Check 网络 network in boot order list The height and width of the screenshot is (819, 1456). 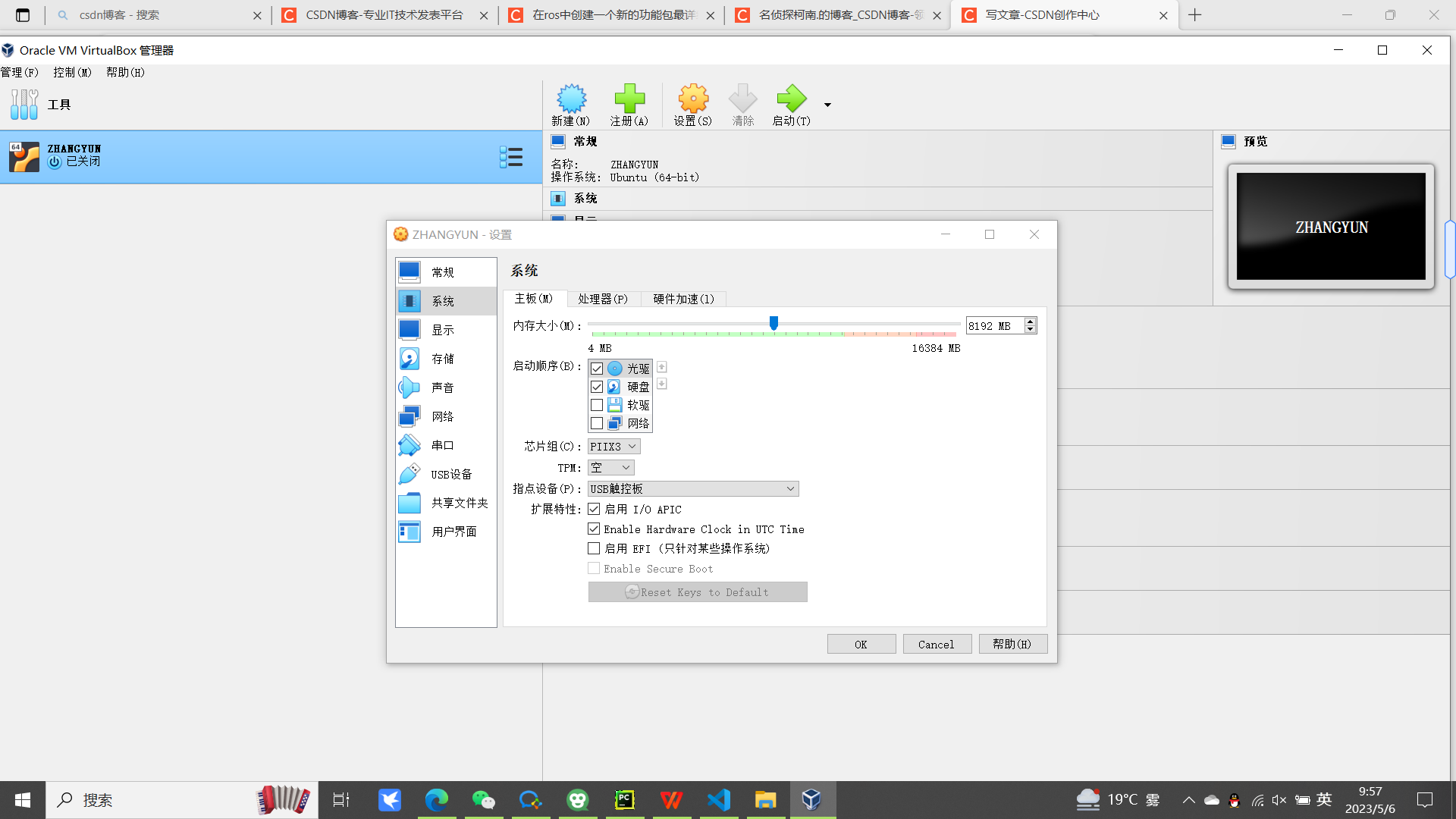[x=597, y=423]
